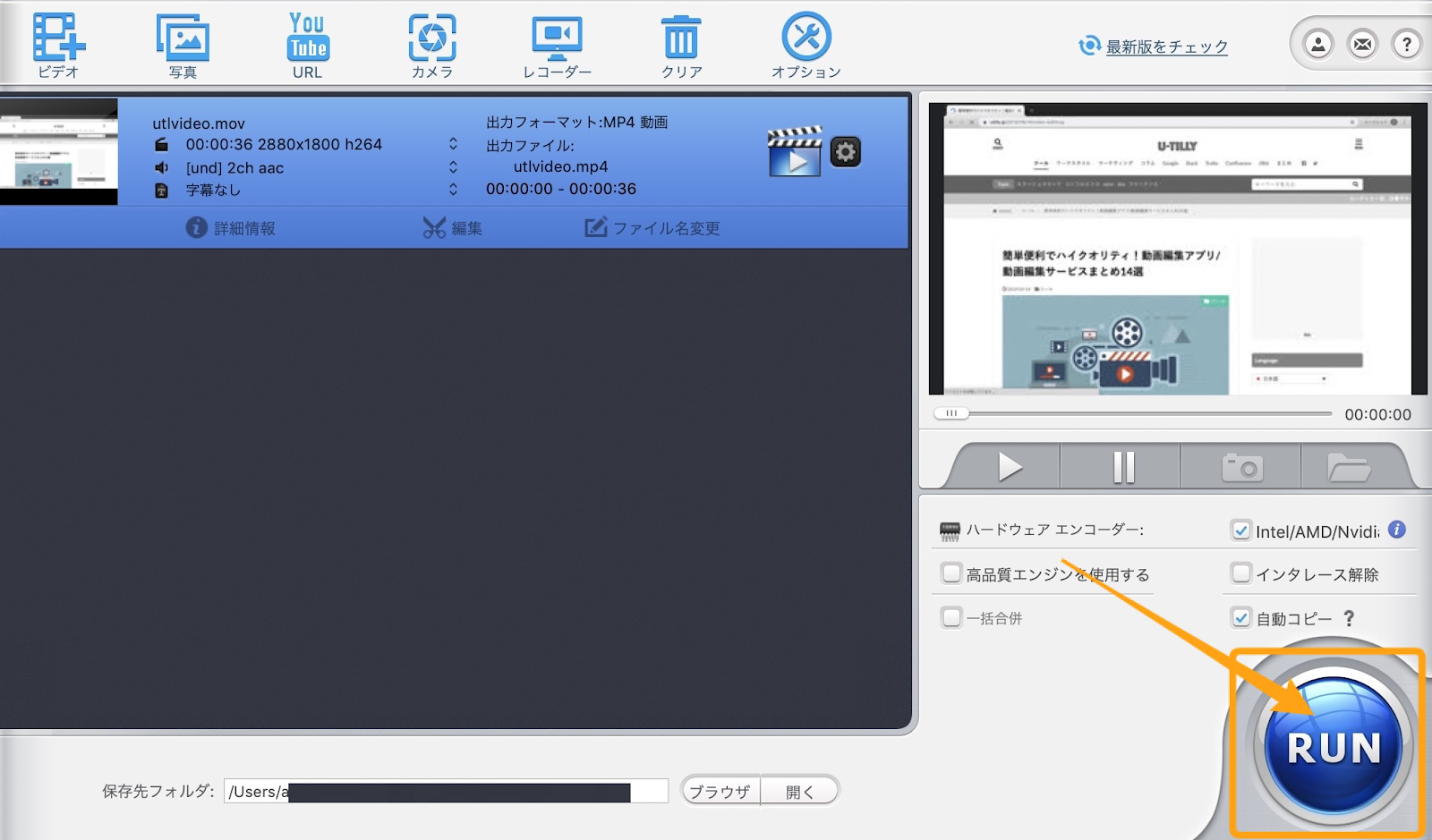Click the 出力フォーマット:MP4 動画 text
This screenshot has height=840, width=1432.
[577, 122]
